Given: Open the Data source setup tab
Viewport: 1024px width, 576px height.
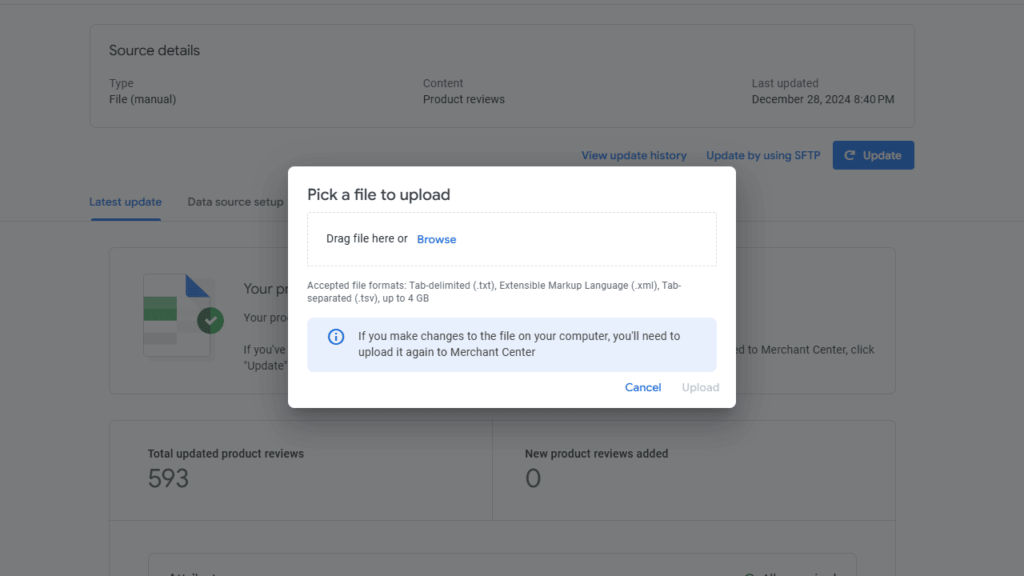Looking at the screenshot, I should click(234, 202).
